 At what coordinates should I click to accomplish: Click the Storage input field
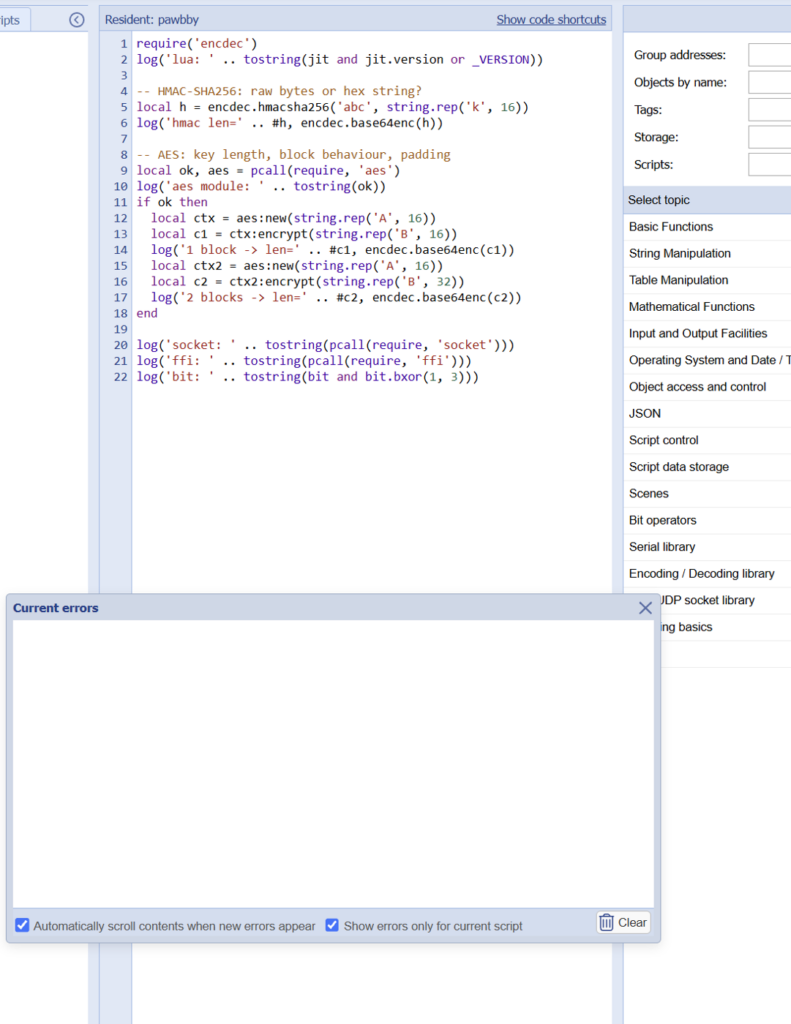(x=769, y=137)
